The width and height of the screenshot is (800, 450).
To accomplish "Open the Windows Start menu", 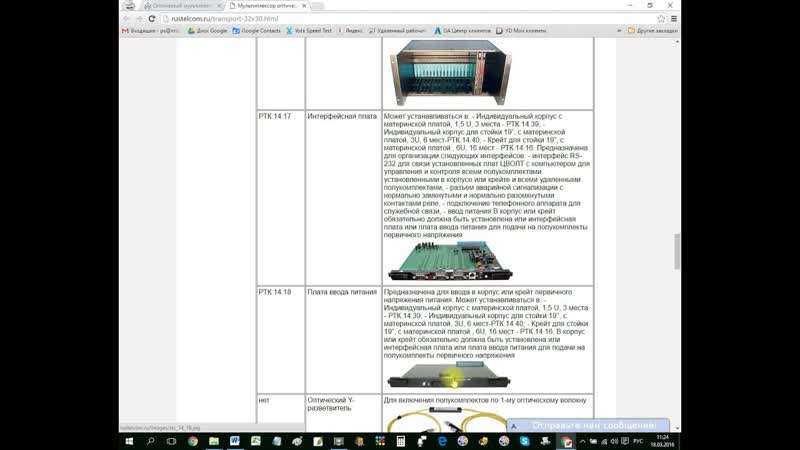I will pyautogui.click(x=130, y=441).
